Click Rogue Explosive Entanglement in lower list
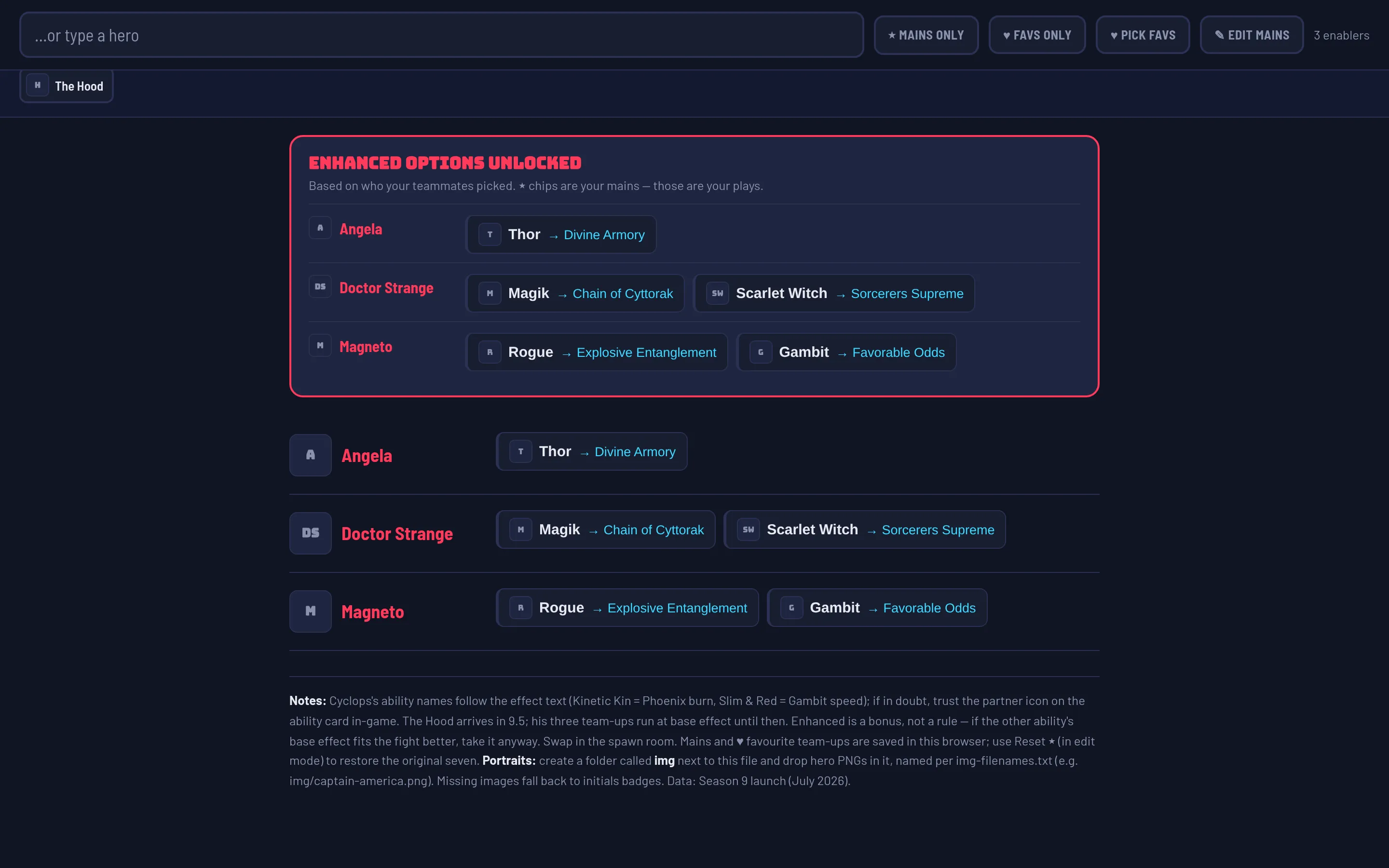The width and height of the screenshot is (1389, 868). 628,608
